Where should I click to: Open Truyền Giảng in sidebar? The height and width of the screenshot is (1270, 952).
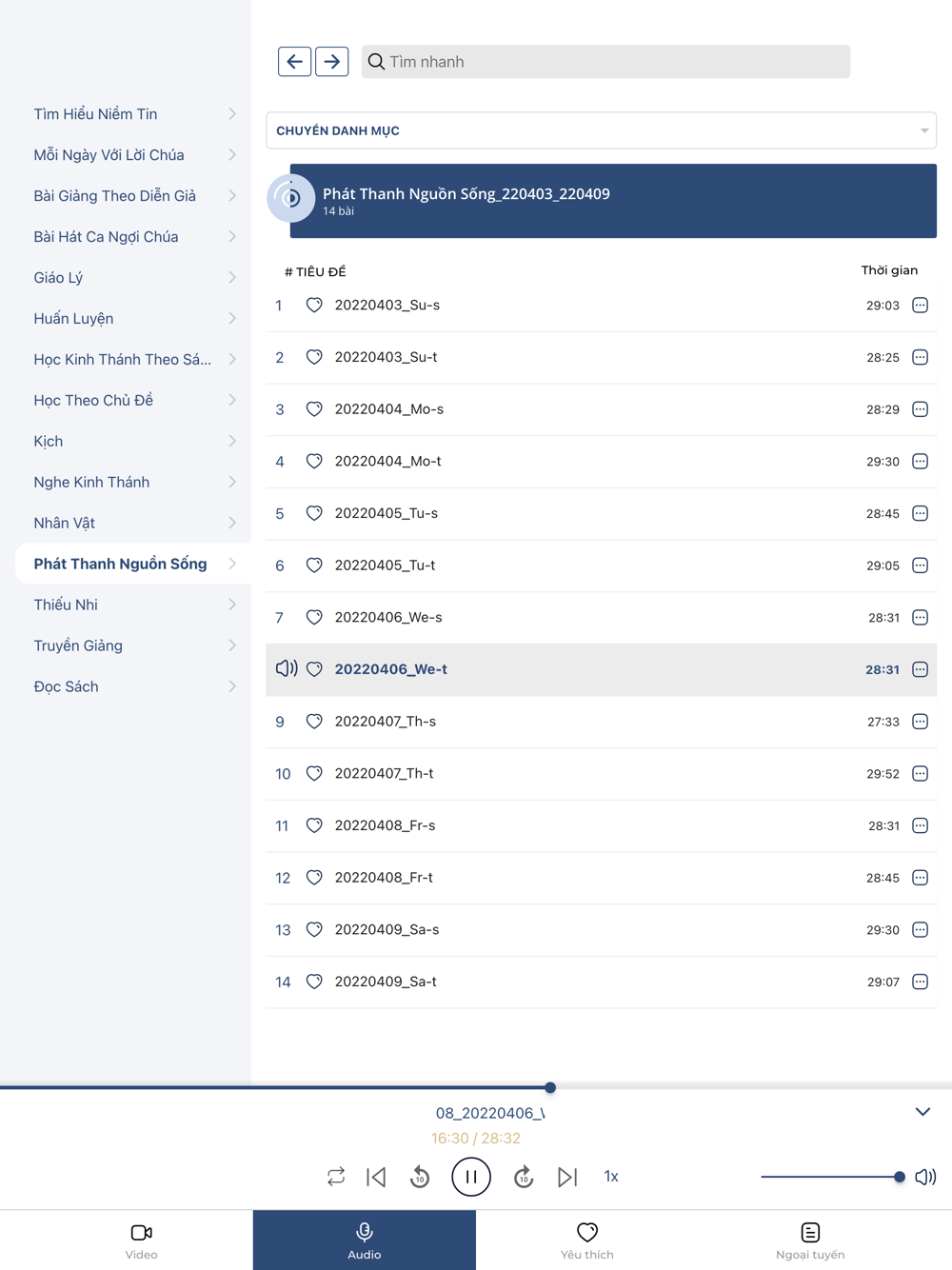133,646
